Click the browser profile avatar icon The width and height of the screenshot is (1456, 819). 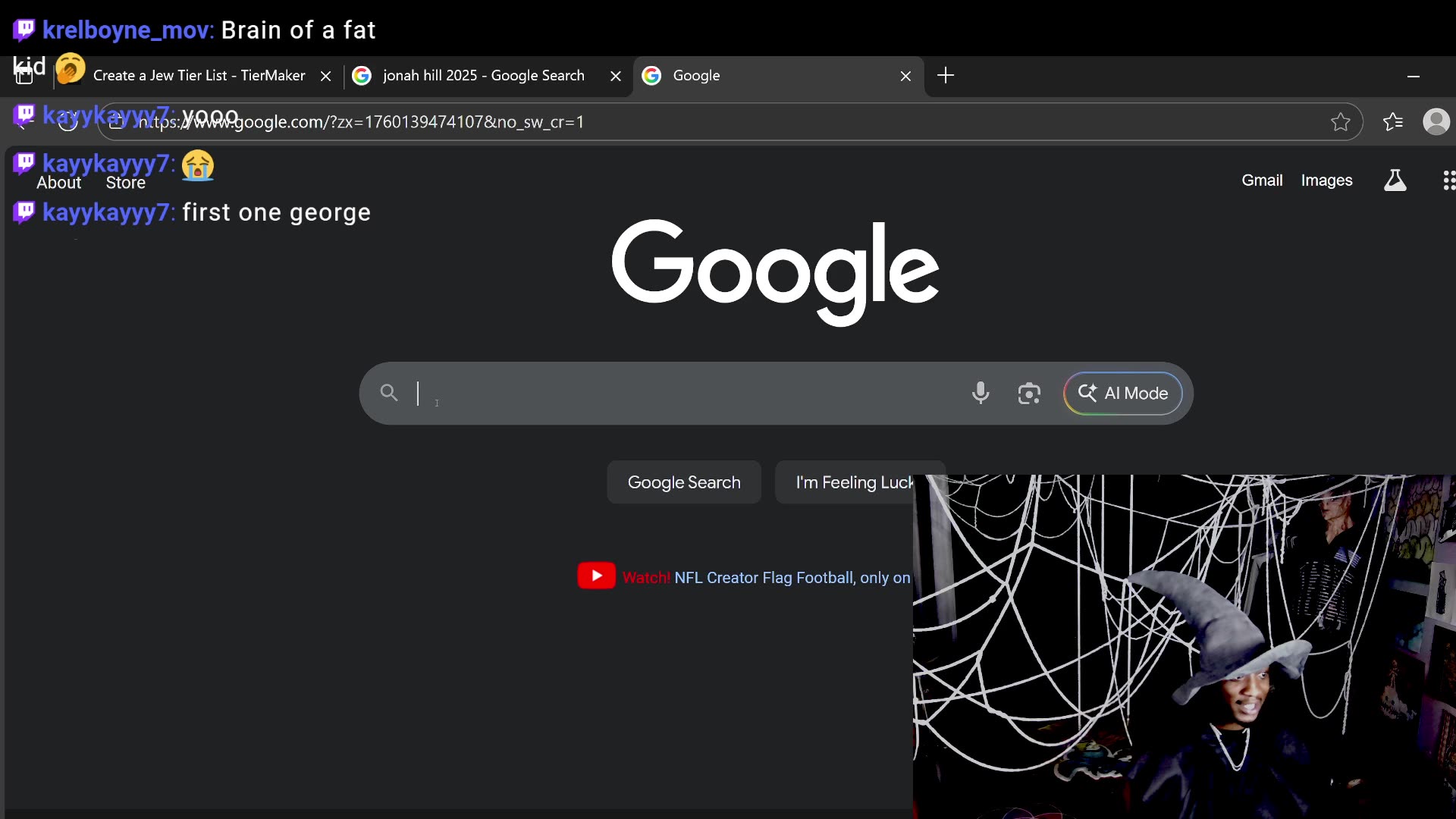coord(1436,122)
